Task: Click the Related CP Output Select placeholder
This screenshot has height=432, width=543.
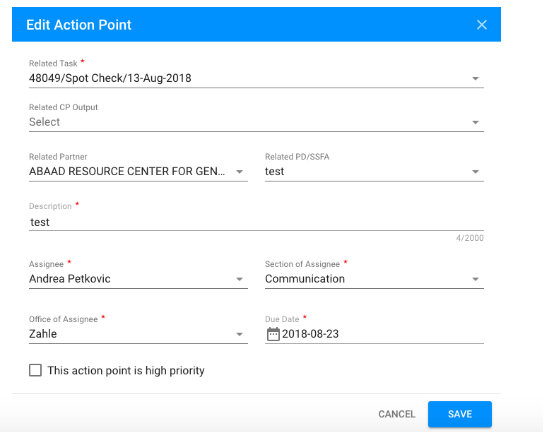Action: point(44,122)
